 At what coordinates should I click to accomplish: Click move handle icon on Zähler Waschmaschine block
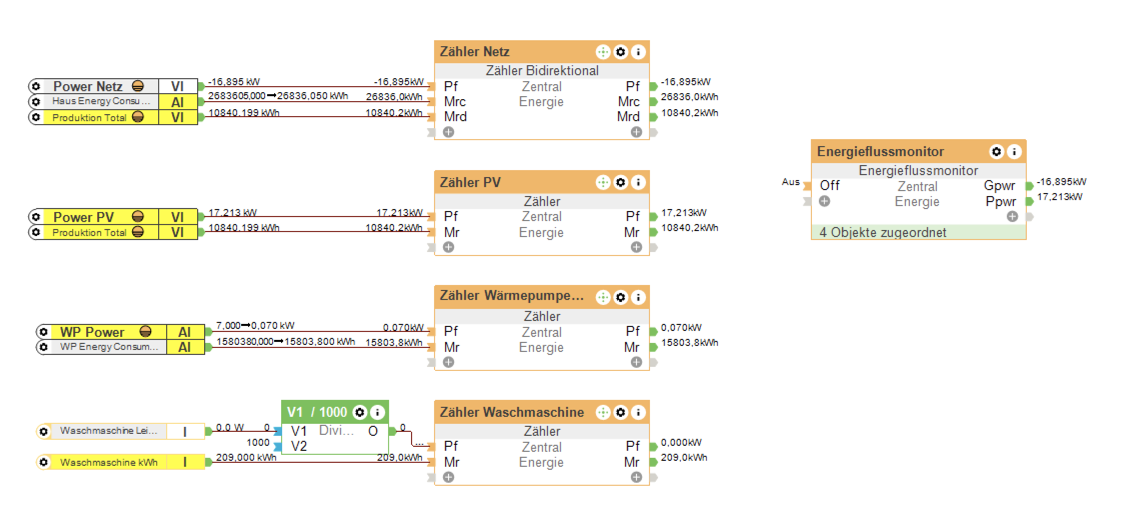603,412
